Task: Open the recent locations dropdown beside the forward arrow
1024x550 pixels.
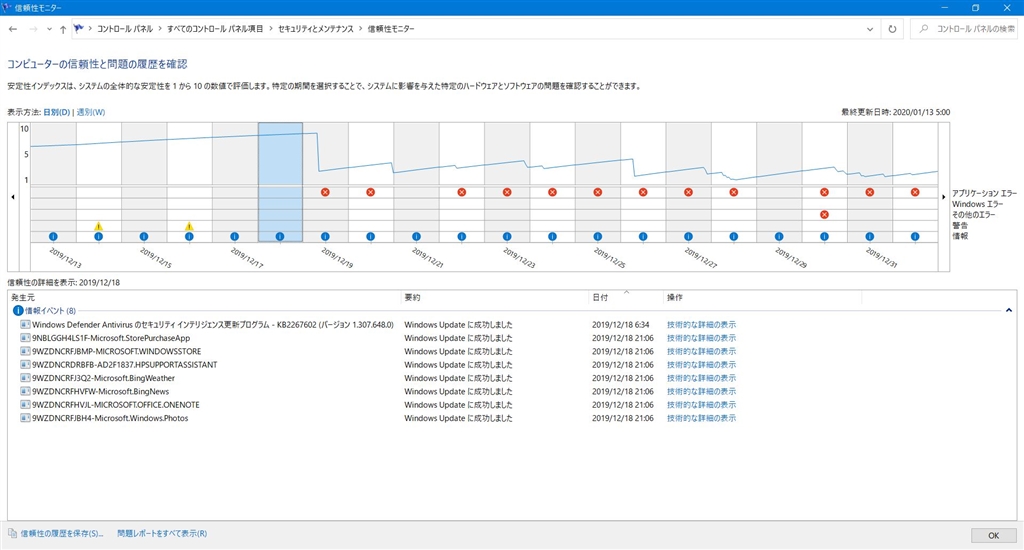Action: pyautogui.click(x=49, y=29)
